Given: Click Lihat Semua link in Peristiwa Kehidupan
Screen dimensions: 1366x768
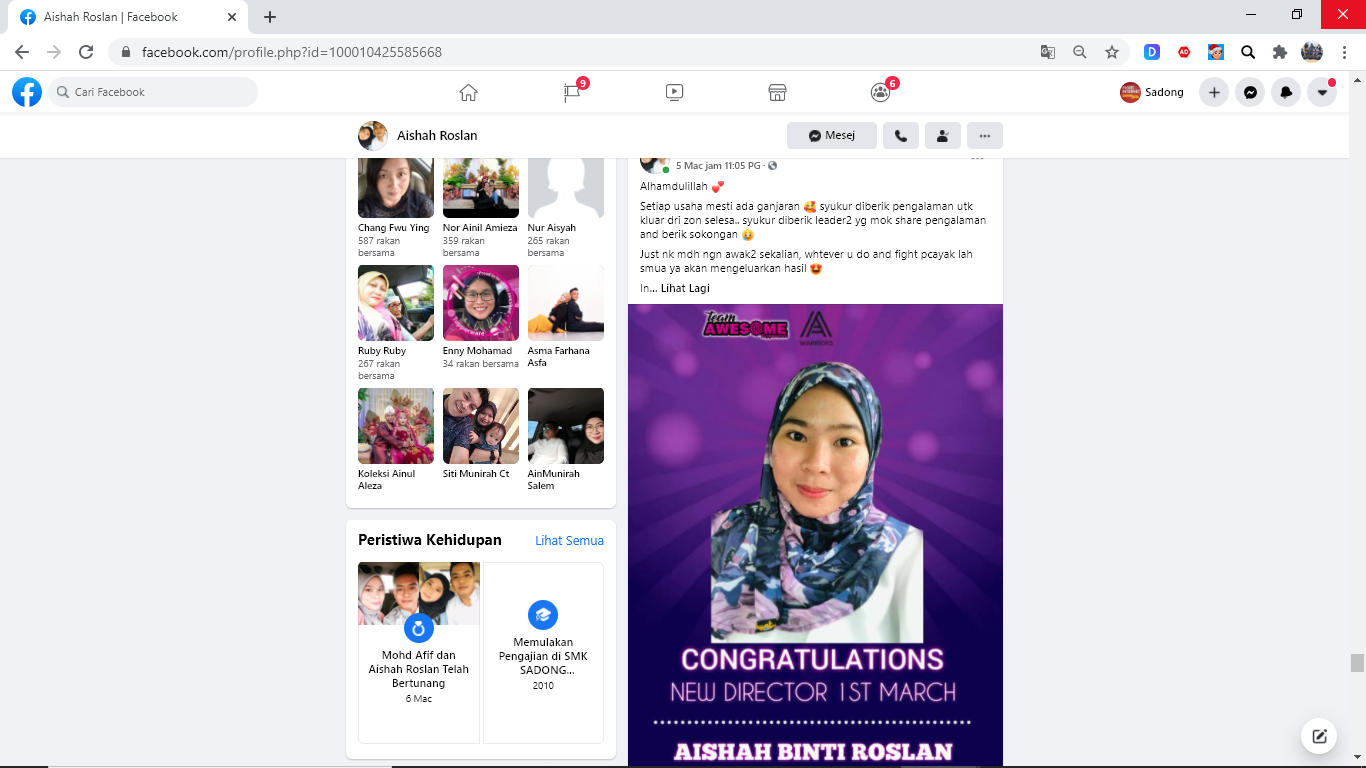Looking at the screenshot, I should tap(569, 540).
